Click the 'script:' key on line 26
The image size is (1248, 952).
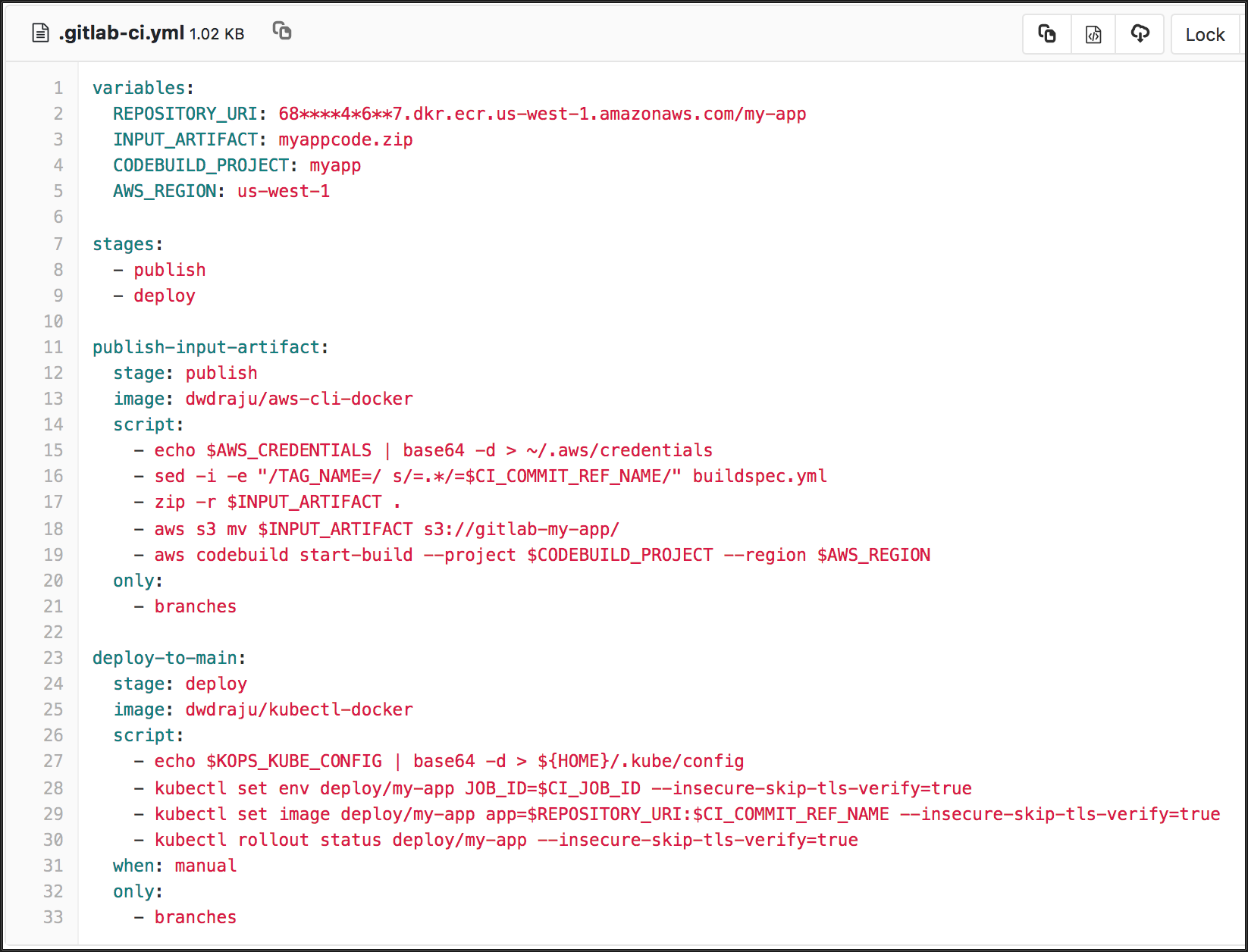(149, 735)
